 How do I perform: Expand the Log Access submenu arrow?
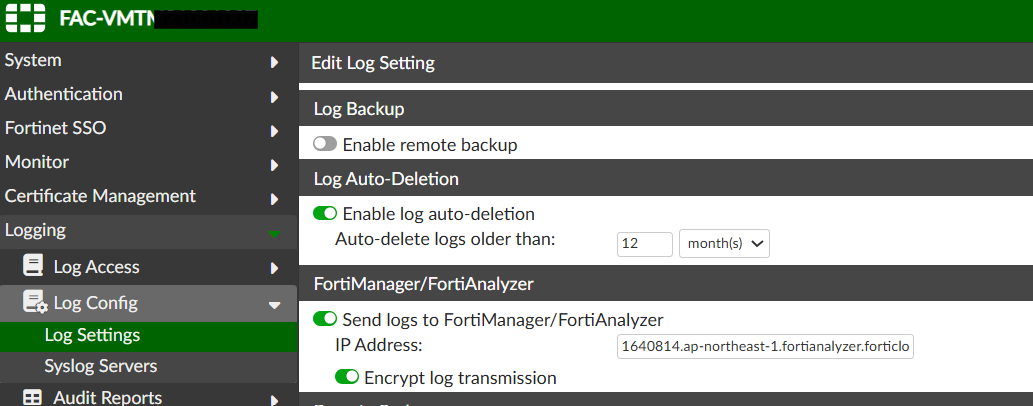(x=275, y=268)
